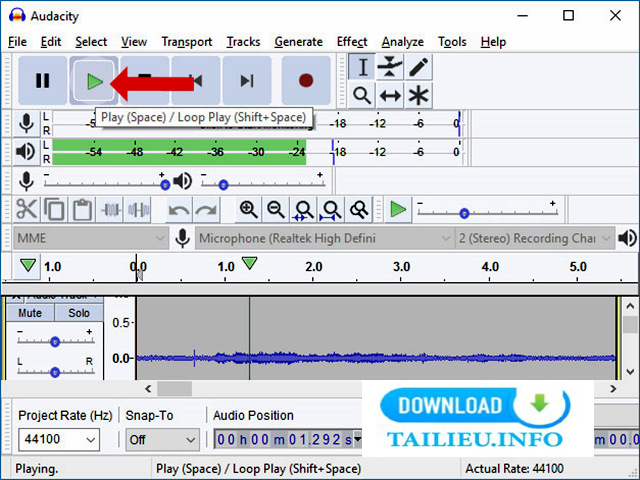Image resolution: width=640 pixels, height=480 pixels.
Task: Click vertical scrollbar down arrow
Action: tap(630, 371)
